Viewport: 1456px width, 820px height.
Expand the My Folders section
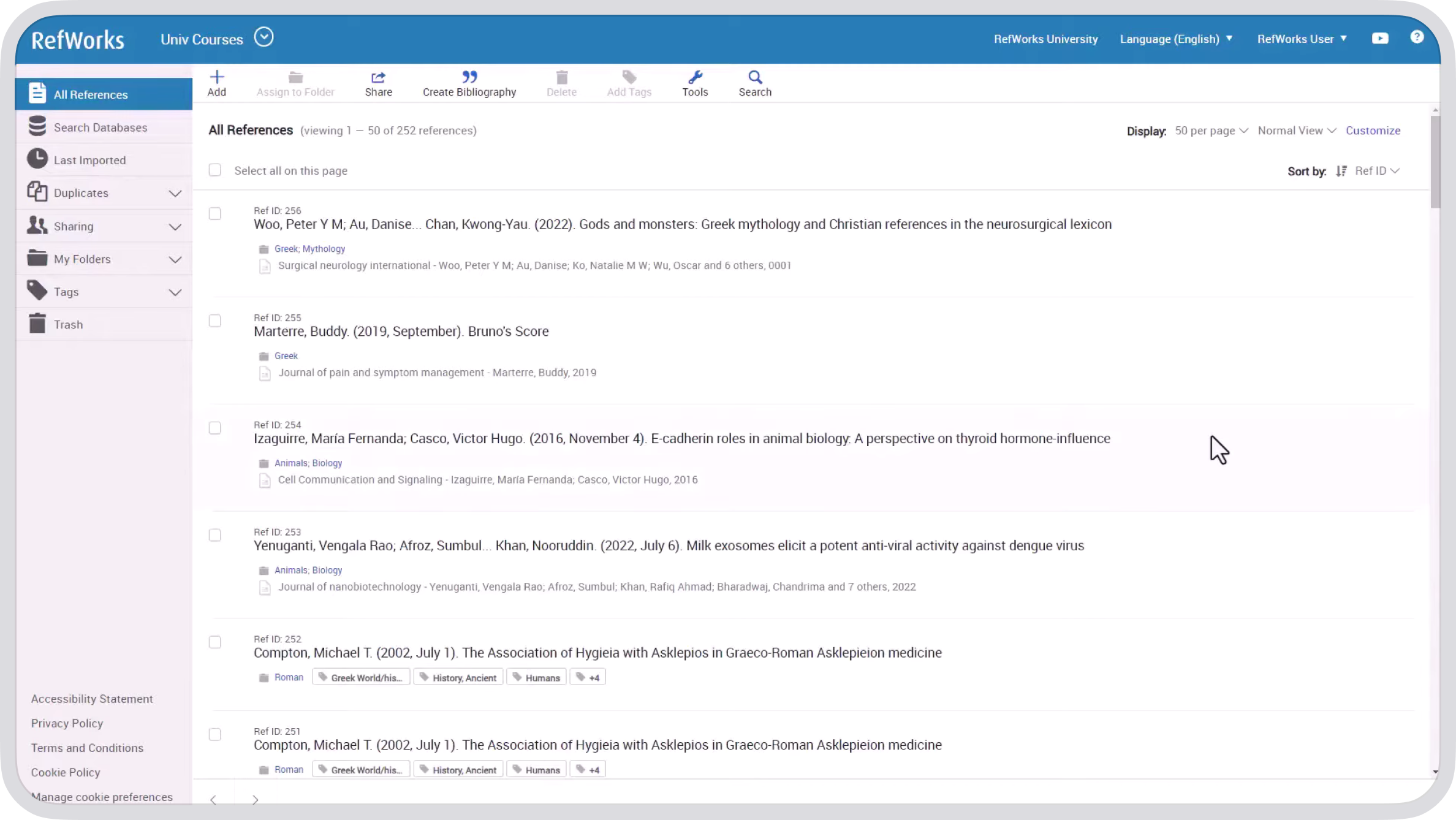click(174, 259)
